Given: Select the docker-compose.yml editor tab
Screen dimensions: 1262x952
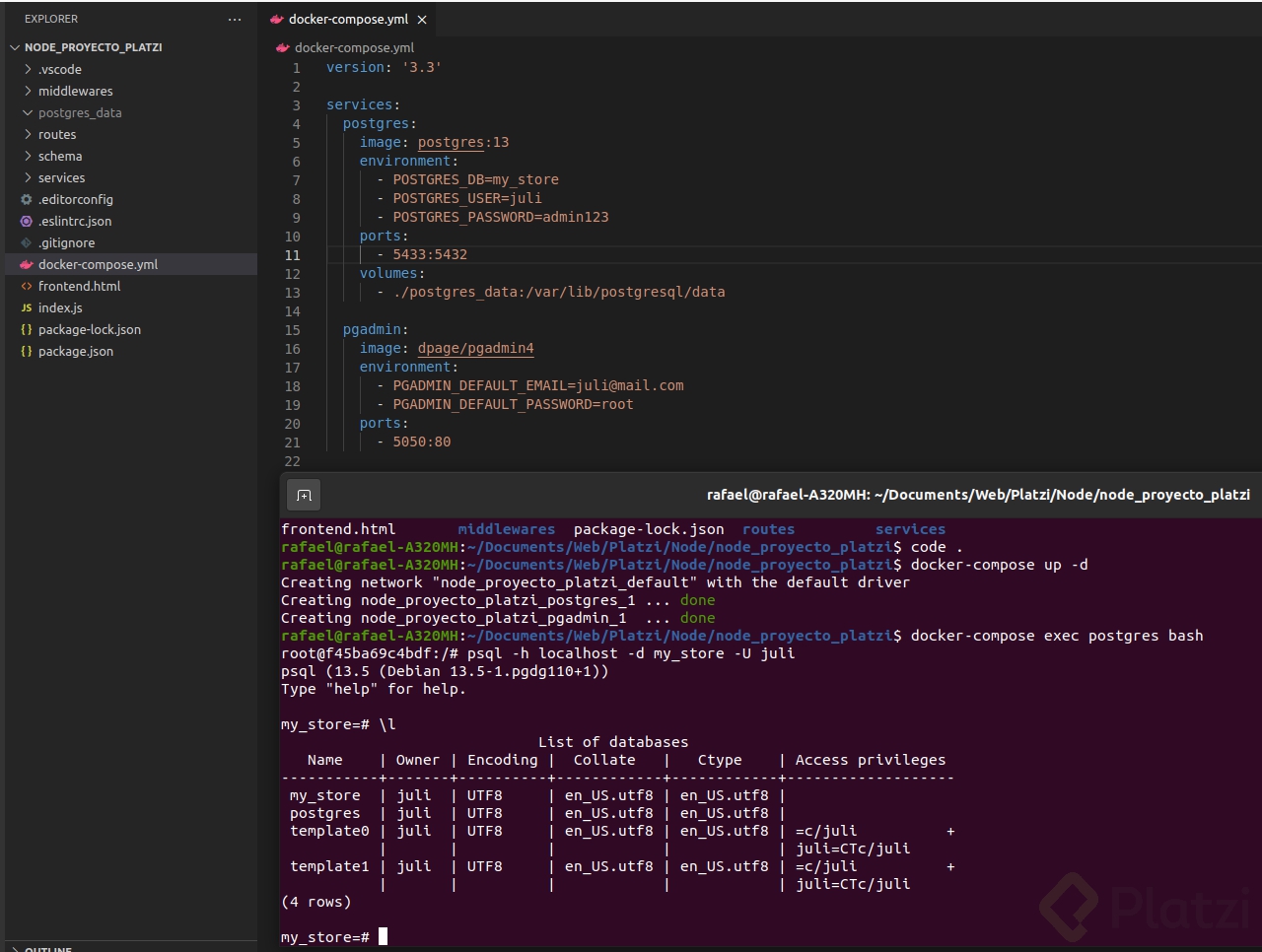Looking at the screenshot, I should tap(348, 19).
